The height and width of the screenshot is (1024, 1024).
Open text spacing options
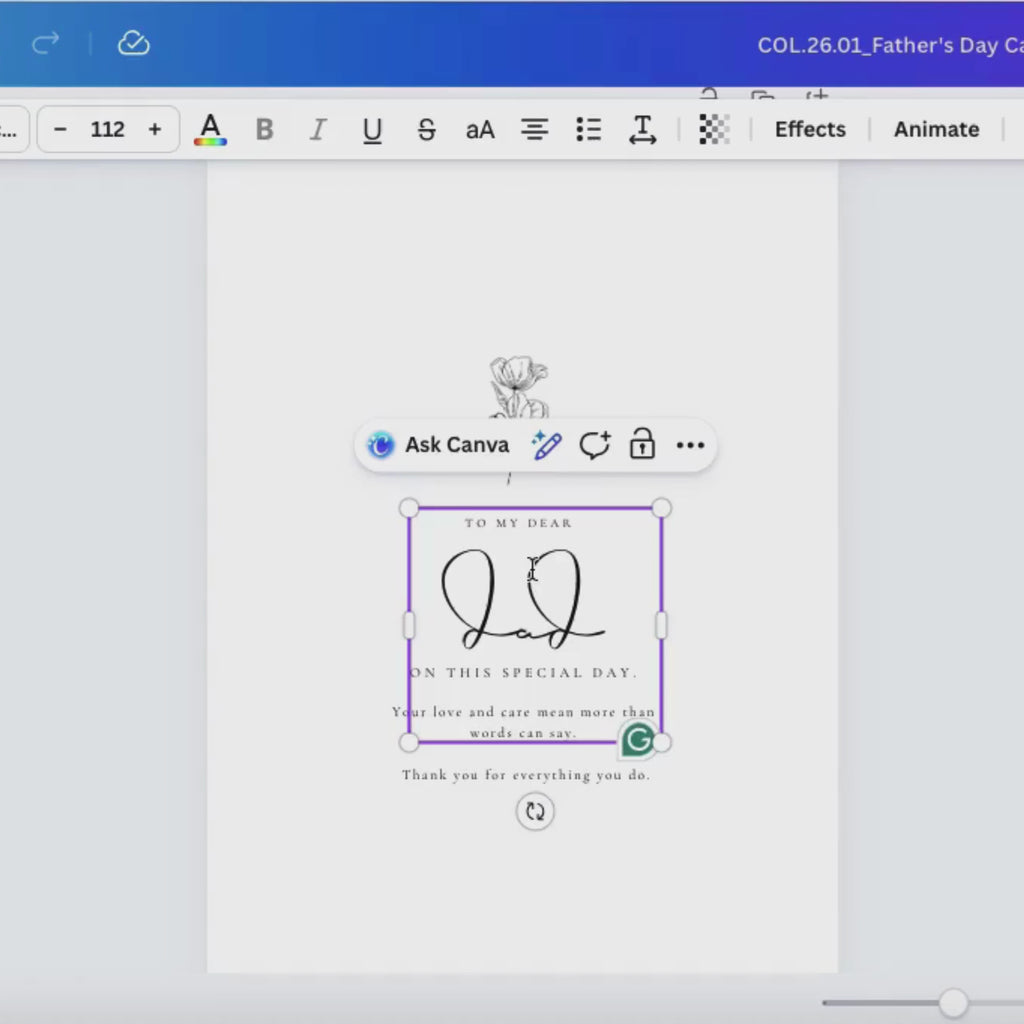[643, 129]
